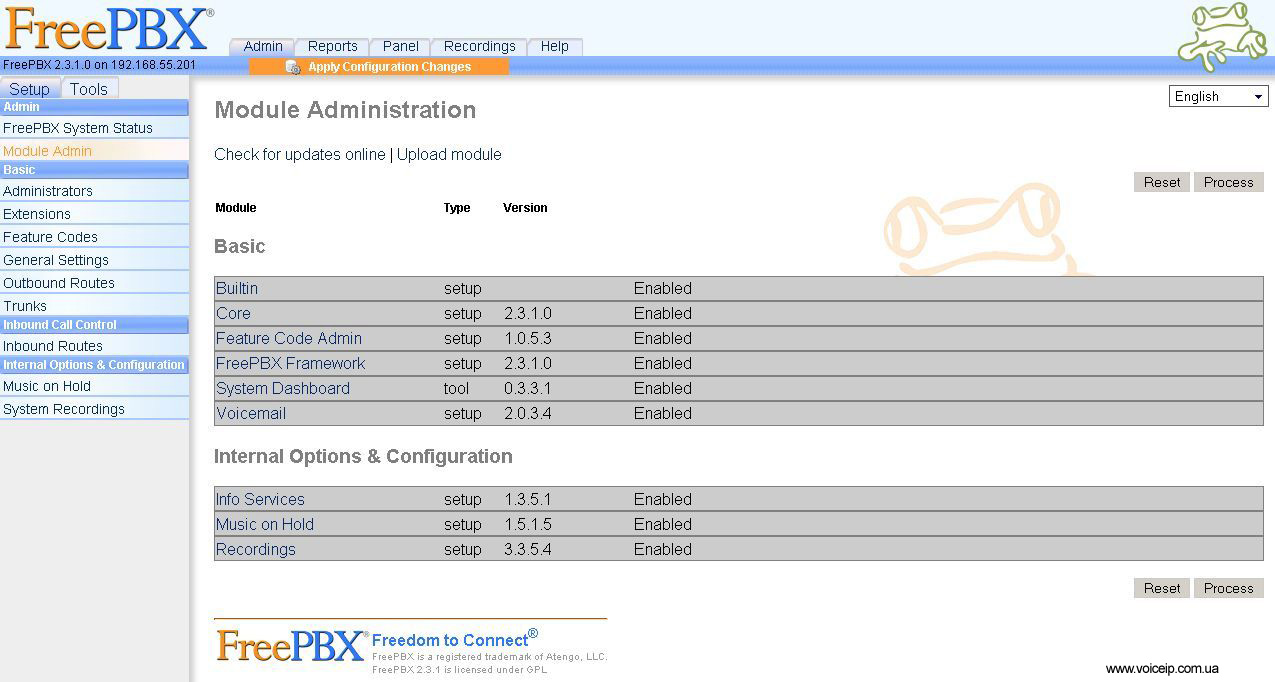Click the Type column header

click(x=457, y=208)
